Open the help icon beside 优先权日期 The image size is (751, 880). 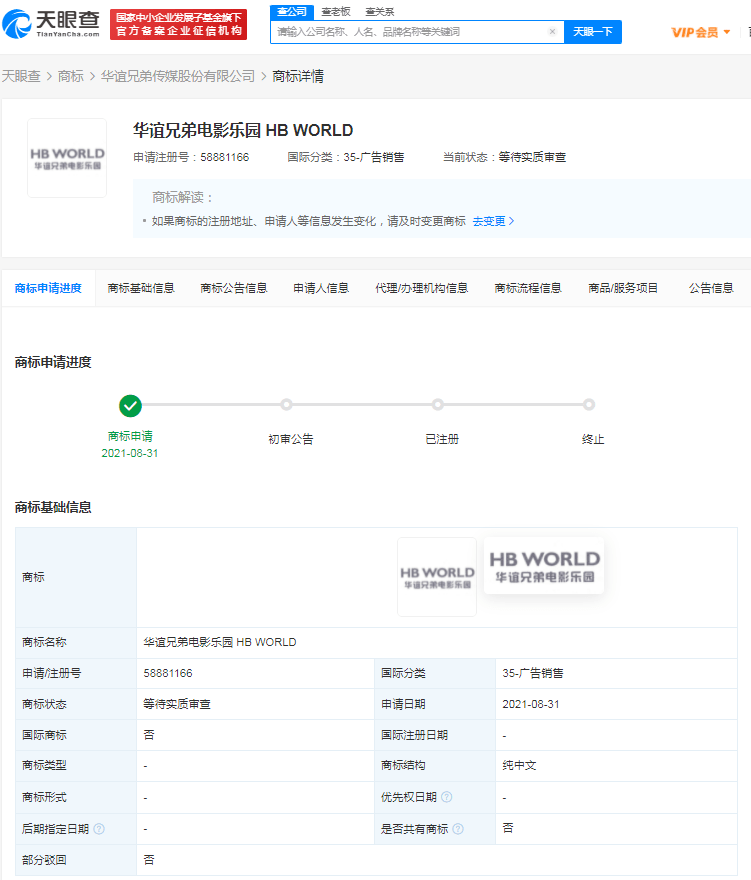[x=447, y=797]
